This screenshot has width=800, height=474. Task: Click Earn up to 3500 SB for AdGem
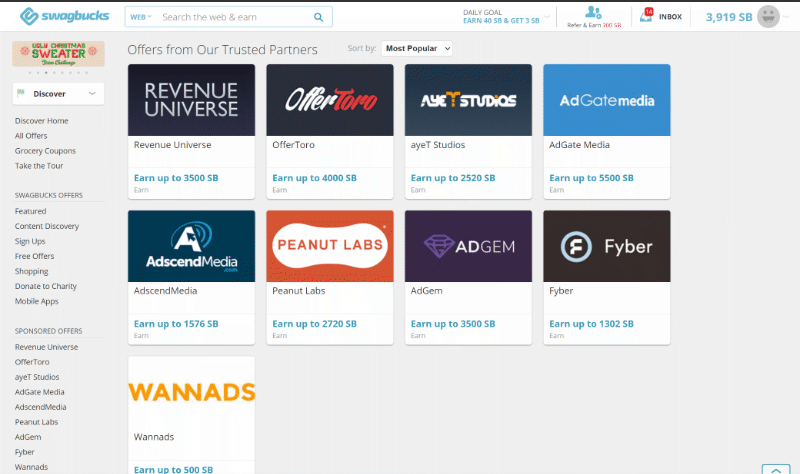453,324
